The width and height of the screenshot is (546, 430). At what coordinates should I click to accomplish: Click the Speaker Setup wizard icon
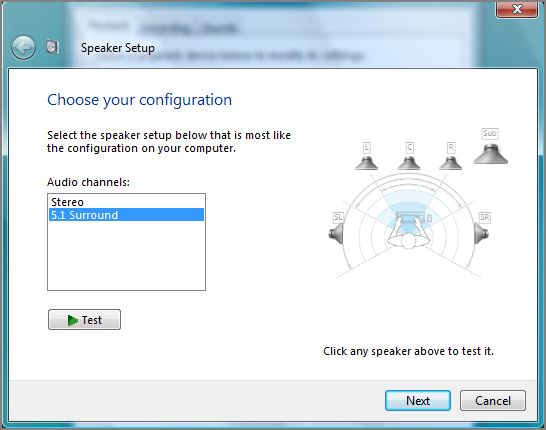point(53,47)
